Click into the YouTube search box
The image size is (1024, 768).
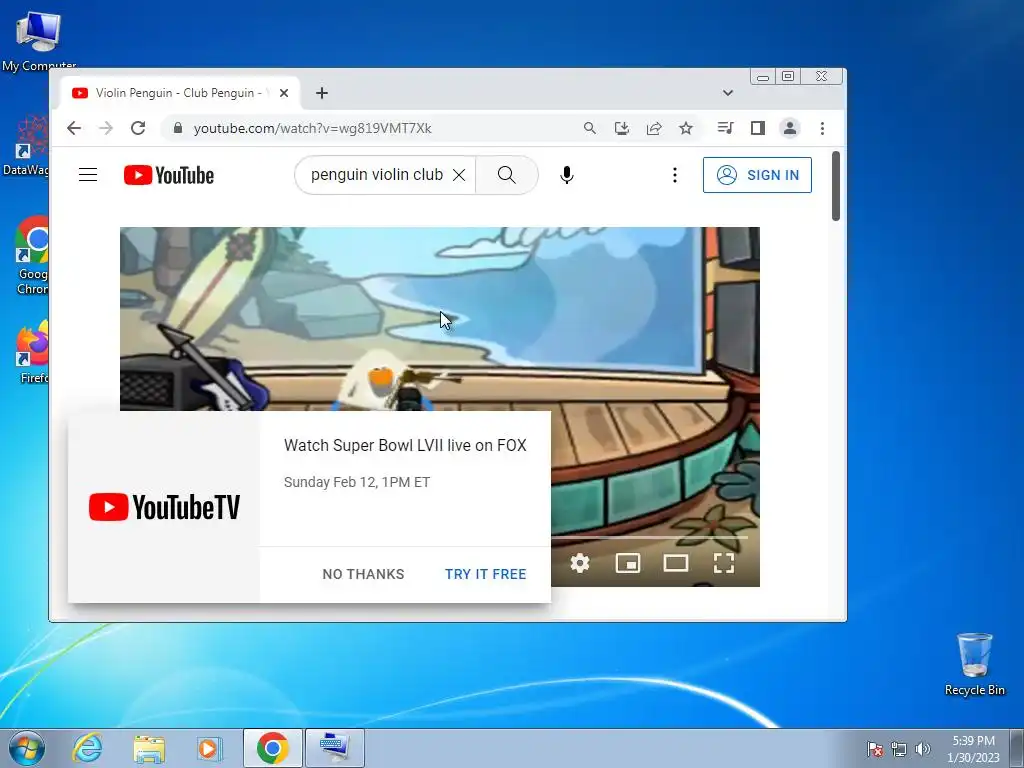pos(377,175)
